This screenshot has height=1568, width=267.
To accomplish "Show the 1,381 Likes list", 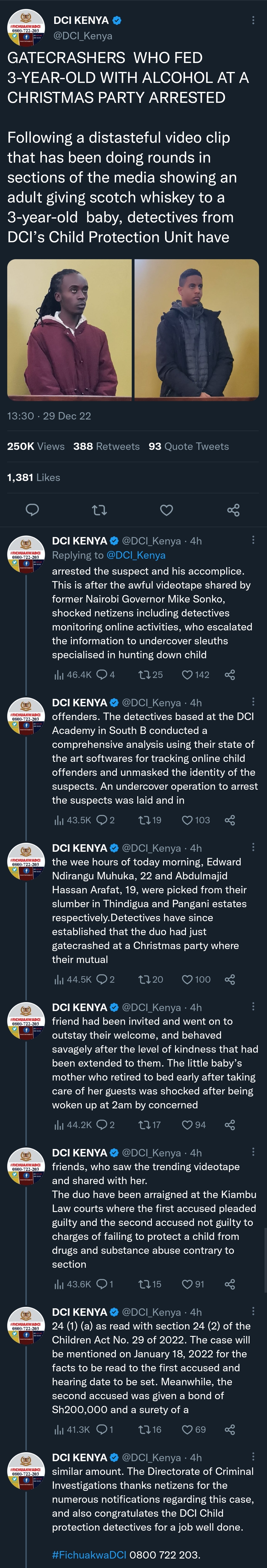I will (34, 477).
